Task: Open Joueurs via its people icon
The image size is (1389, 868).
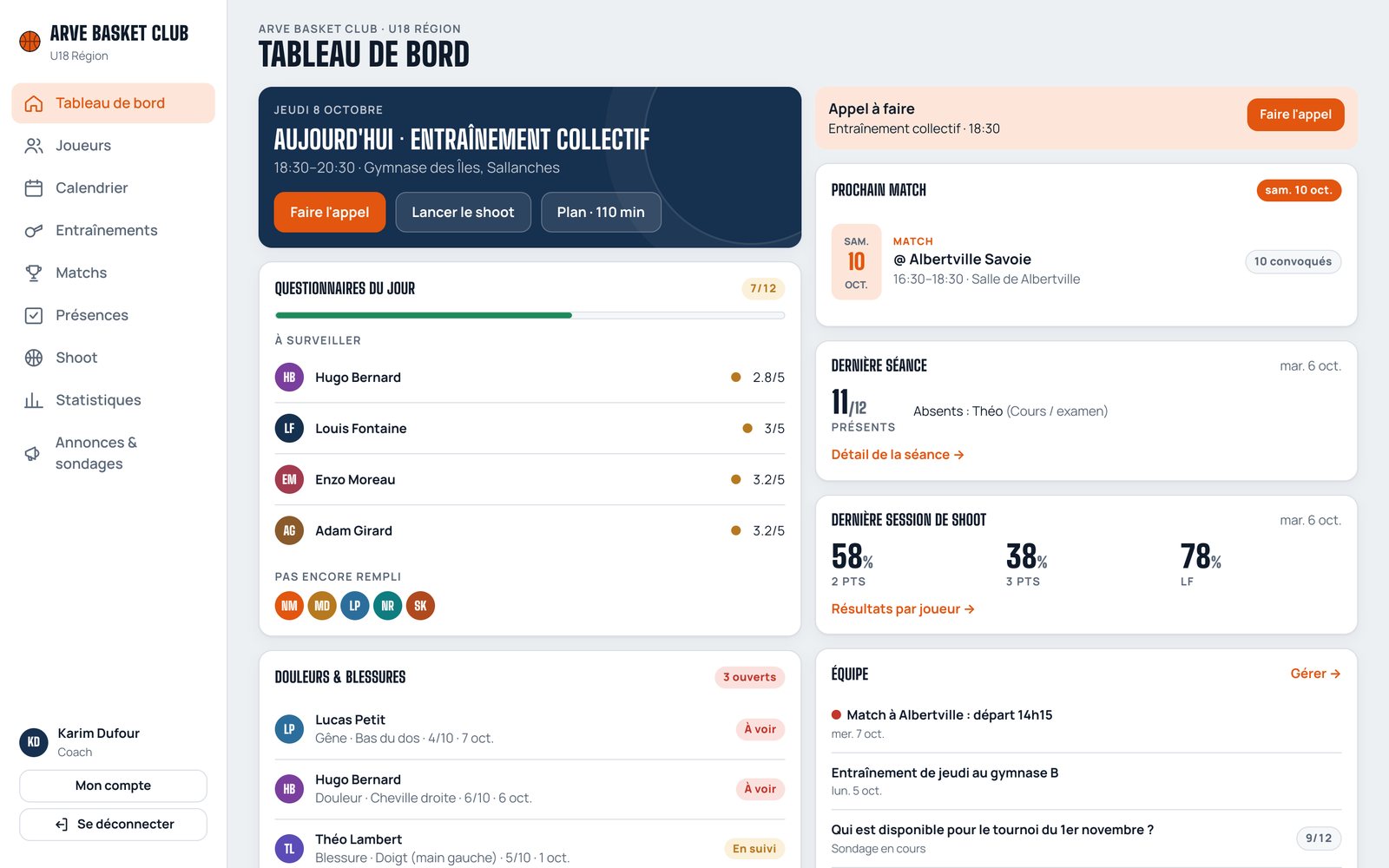Action: point(34,146)
